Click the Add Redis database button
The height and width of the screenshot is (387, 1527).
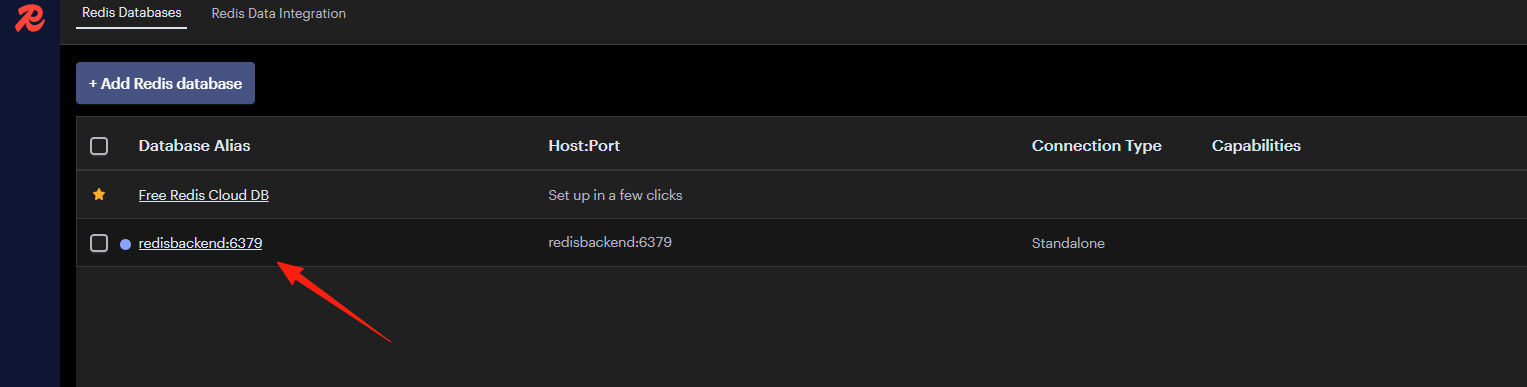pyautogui.click(x=166, y=83)
